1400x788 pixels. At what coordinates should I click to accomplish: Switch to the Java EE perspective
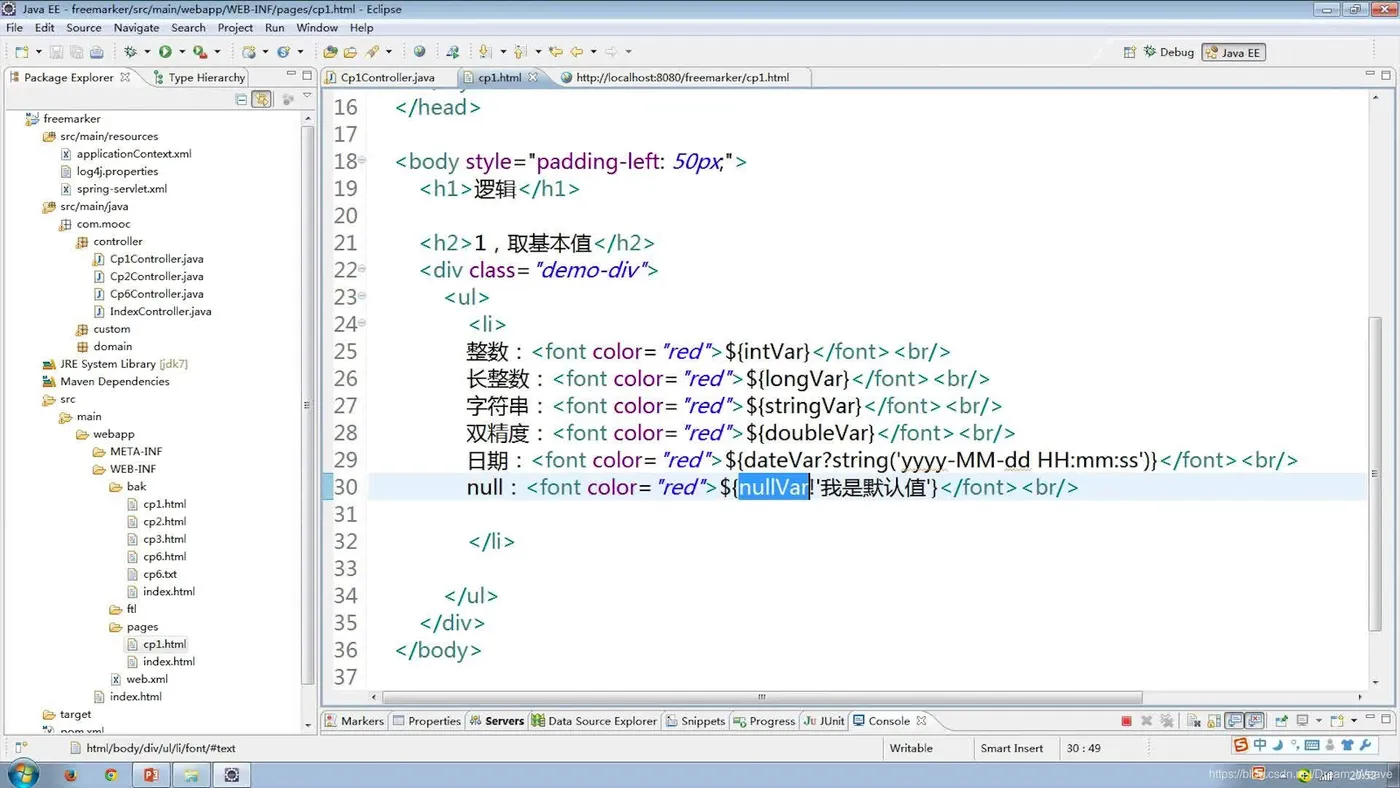[1234, 52]
